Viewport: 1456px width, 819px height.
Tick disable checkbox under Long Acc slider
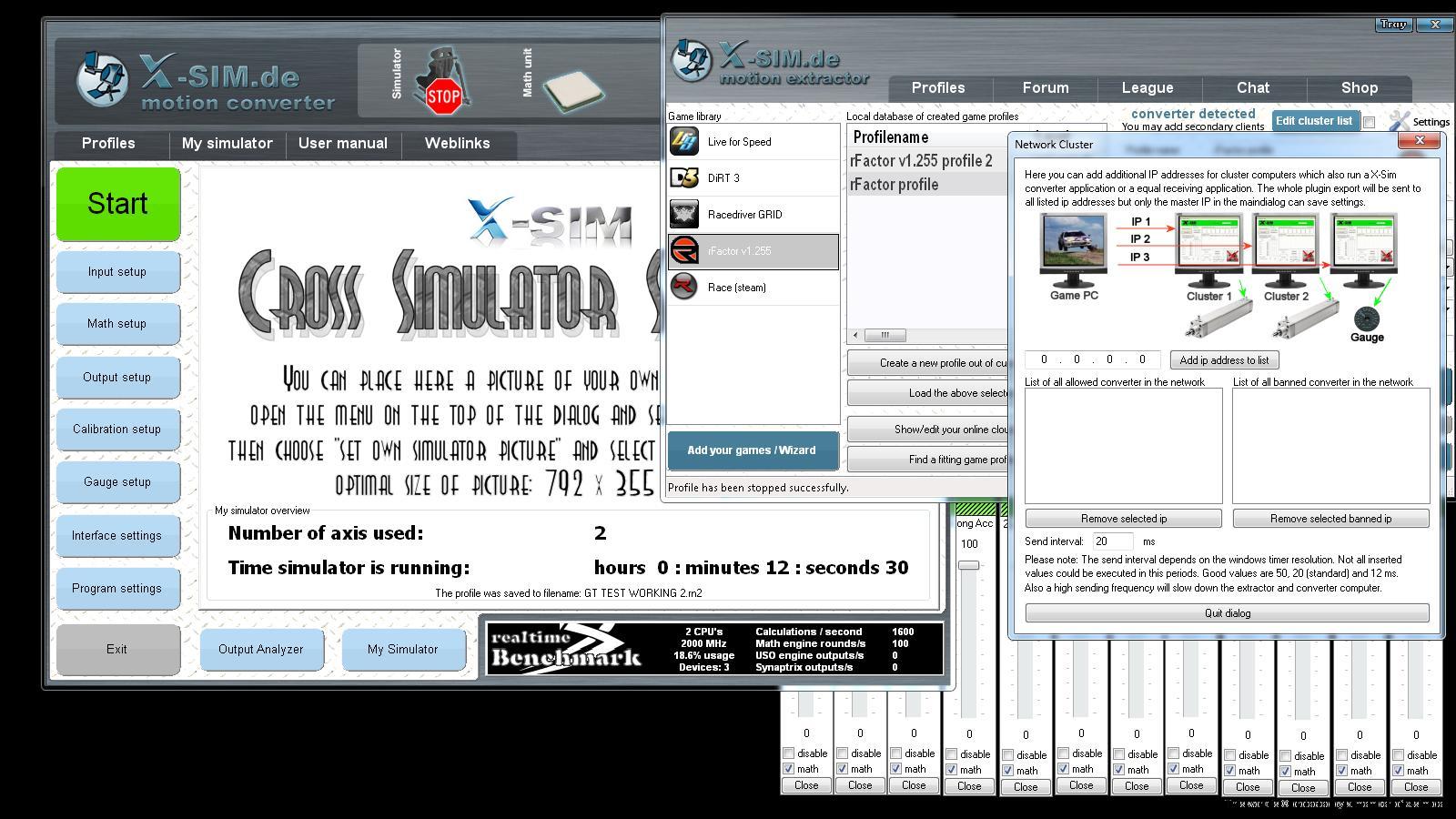tap(952, 754)
